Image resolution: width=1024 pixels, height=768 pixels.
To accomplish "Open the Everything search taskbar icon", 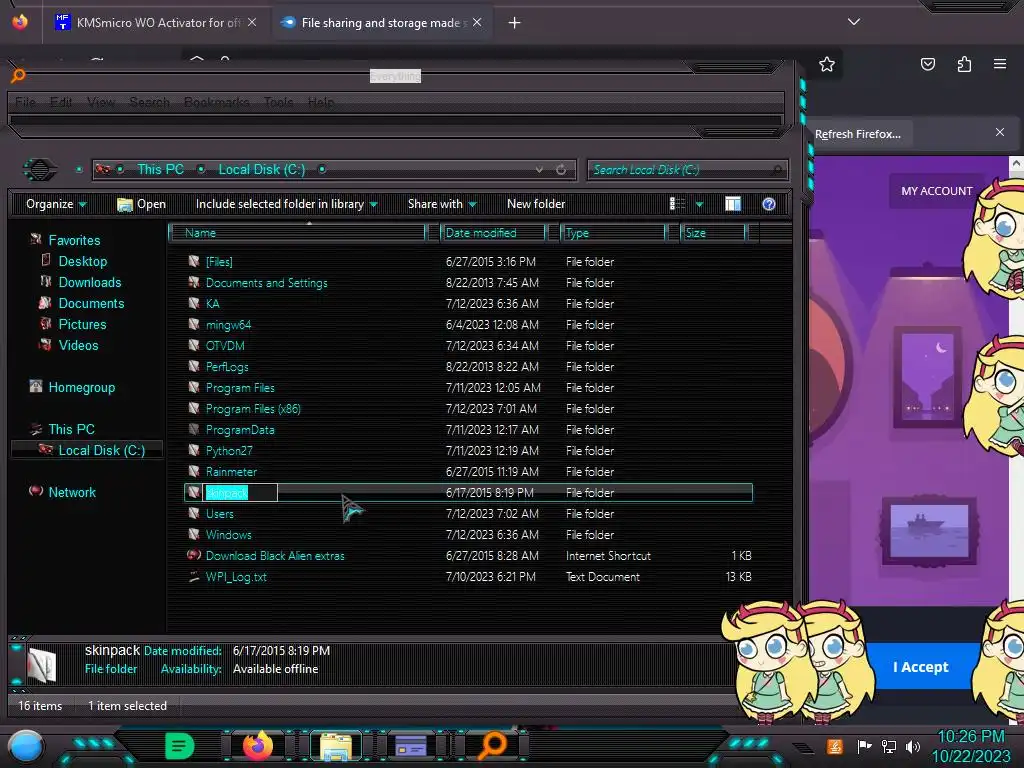I will pyautogui.click(x=492, y=746).
